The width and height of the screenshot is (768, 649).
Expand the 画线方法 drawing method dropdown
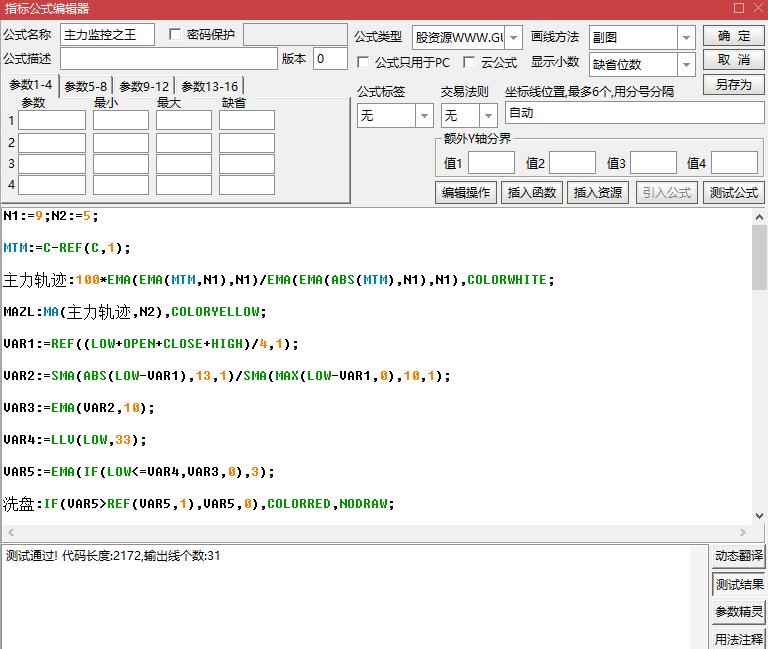click(686, 37)
